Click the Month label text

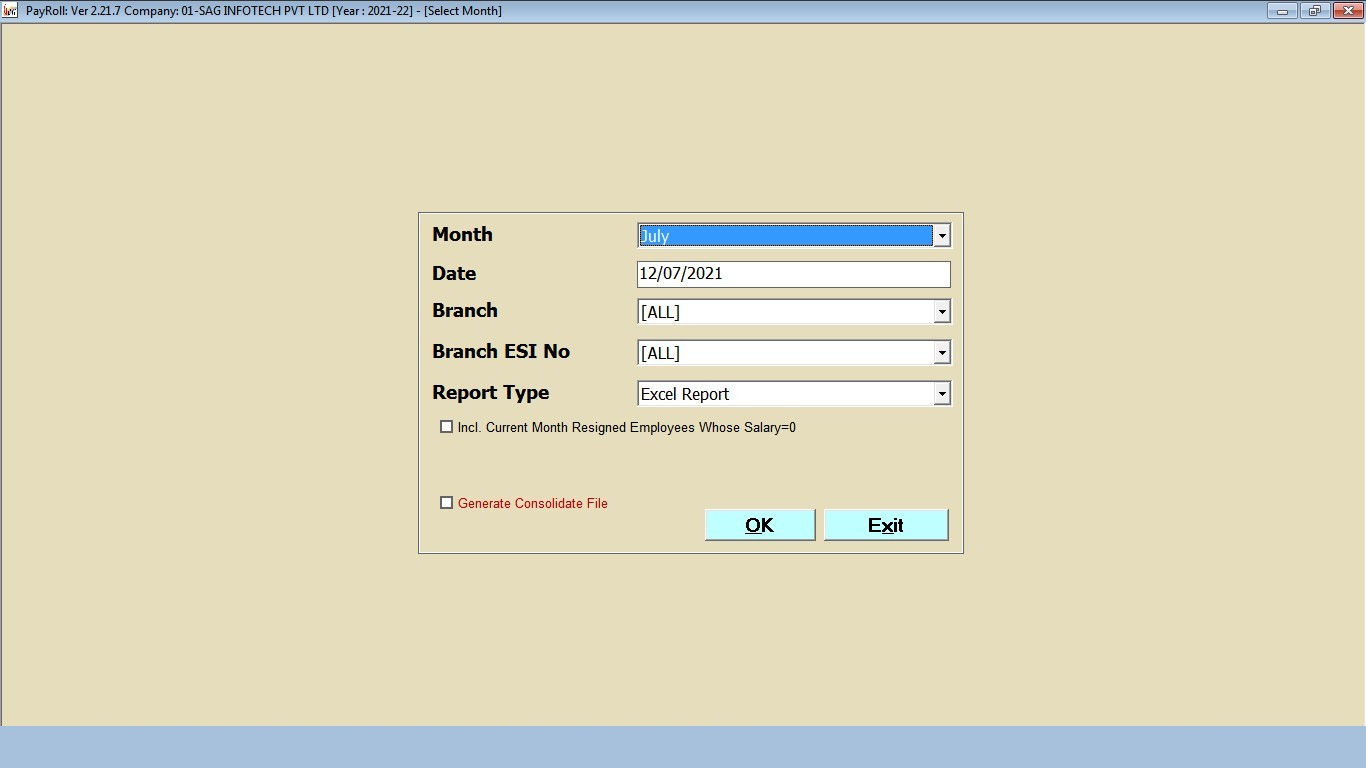click(x=462, y=235)
